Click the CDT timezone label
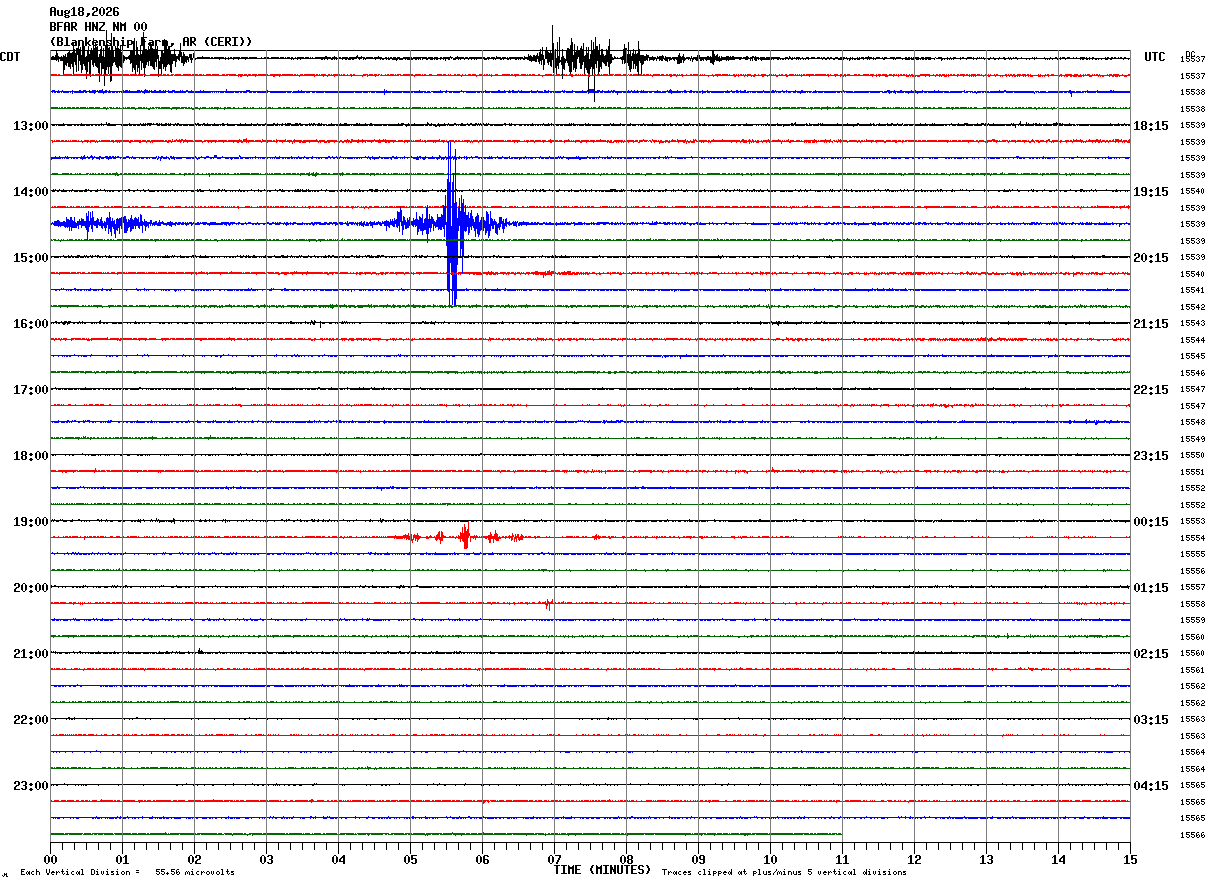 (10, 57)
